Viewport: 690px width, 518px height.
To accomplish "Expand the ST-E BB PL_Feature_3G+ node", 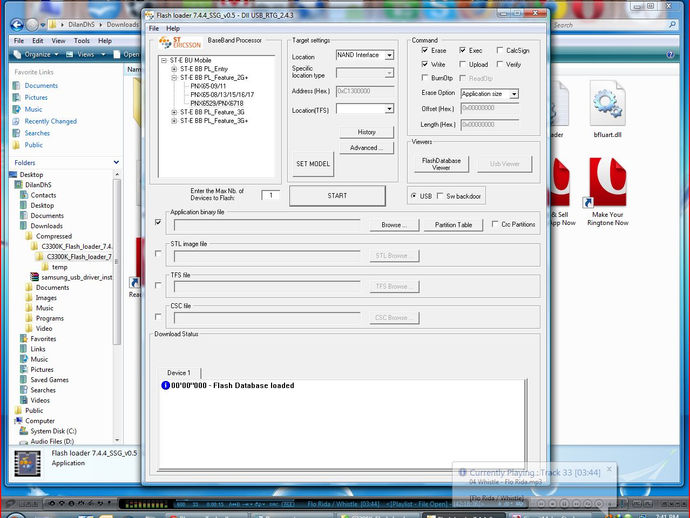I will [174, 121].
